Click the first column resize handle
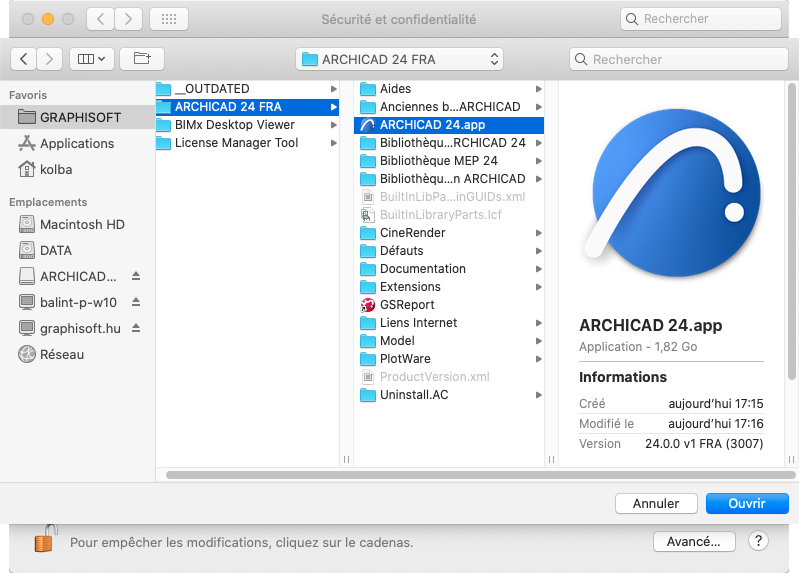 [347, 459]
